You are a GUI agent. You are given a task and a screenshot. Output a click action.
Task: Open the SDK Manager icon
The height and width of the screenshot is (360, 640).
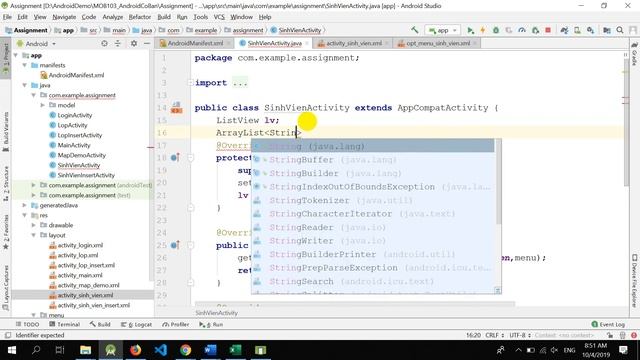(x=590, y=30)
